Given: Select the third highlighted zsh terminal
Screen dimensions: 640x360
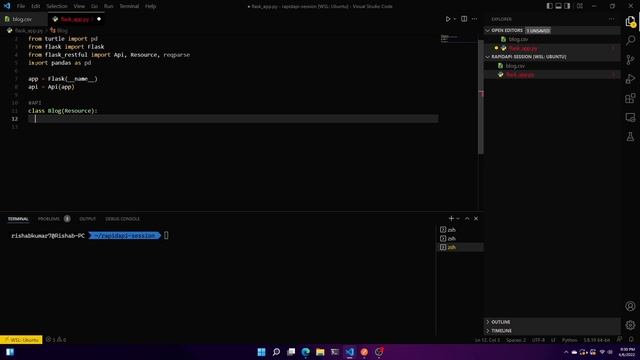Looking at the screenshot, I should point(460,247).
